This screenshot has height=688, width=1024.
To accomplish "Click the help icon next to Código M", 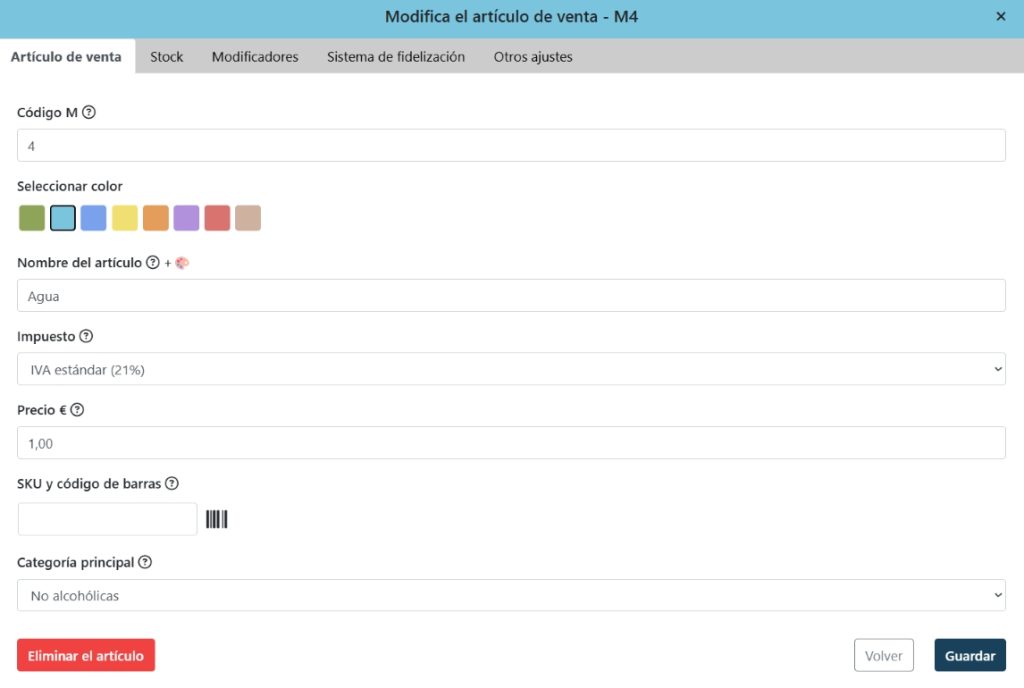I will click(x=89, y=112).
